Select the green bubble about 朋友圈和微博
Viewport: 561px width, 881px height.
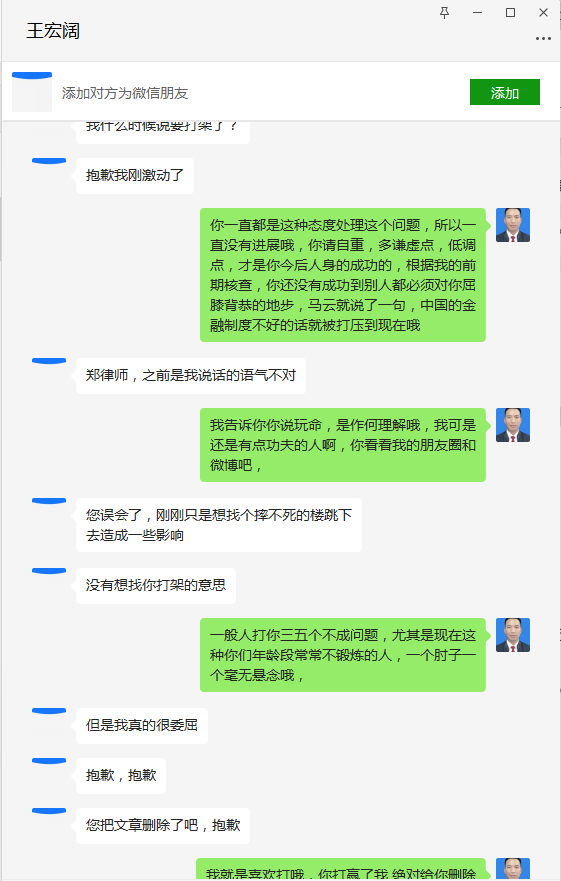pos(343,445)
